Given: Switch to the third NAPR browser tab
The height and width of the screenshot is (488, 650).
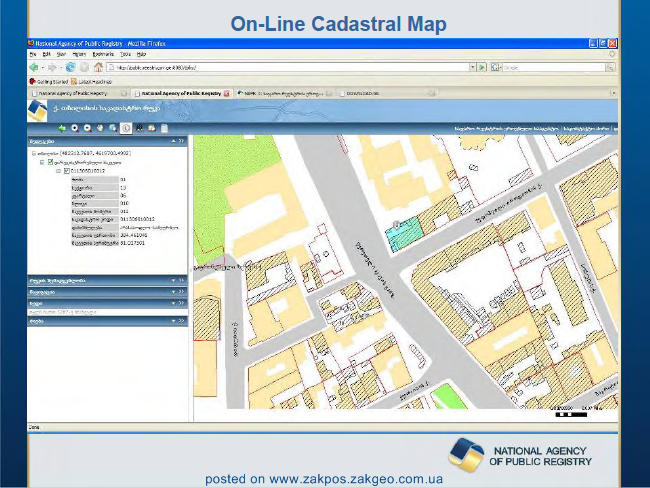Looking at the screenshot, I should coord(284,94).
